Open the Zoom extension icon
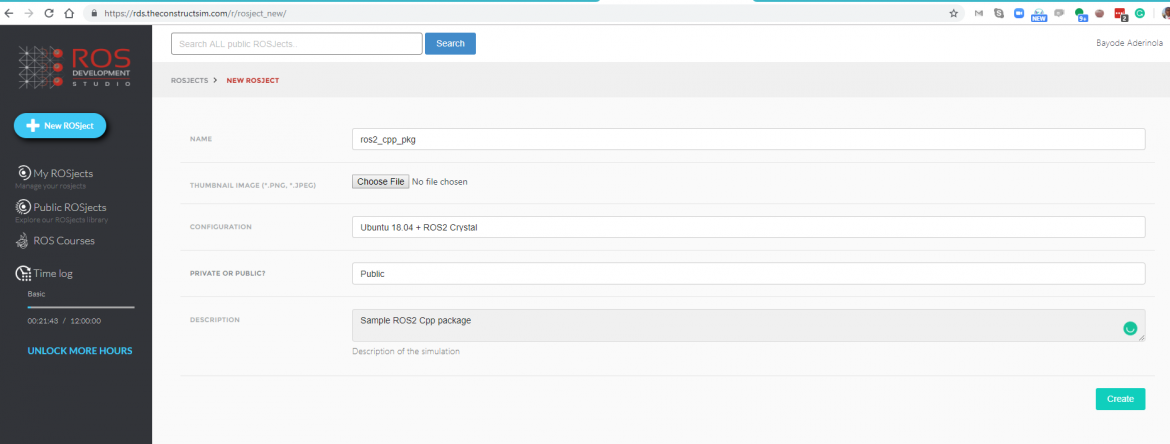The height and width of the screenshot is (444, 1170). coord(1019,14)
